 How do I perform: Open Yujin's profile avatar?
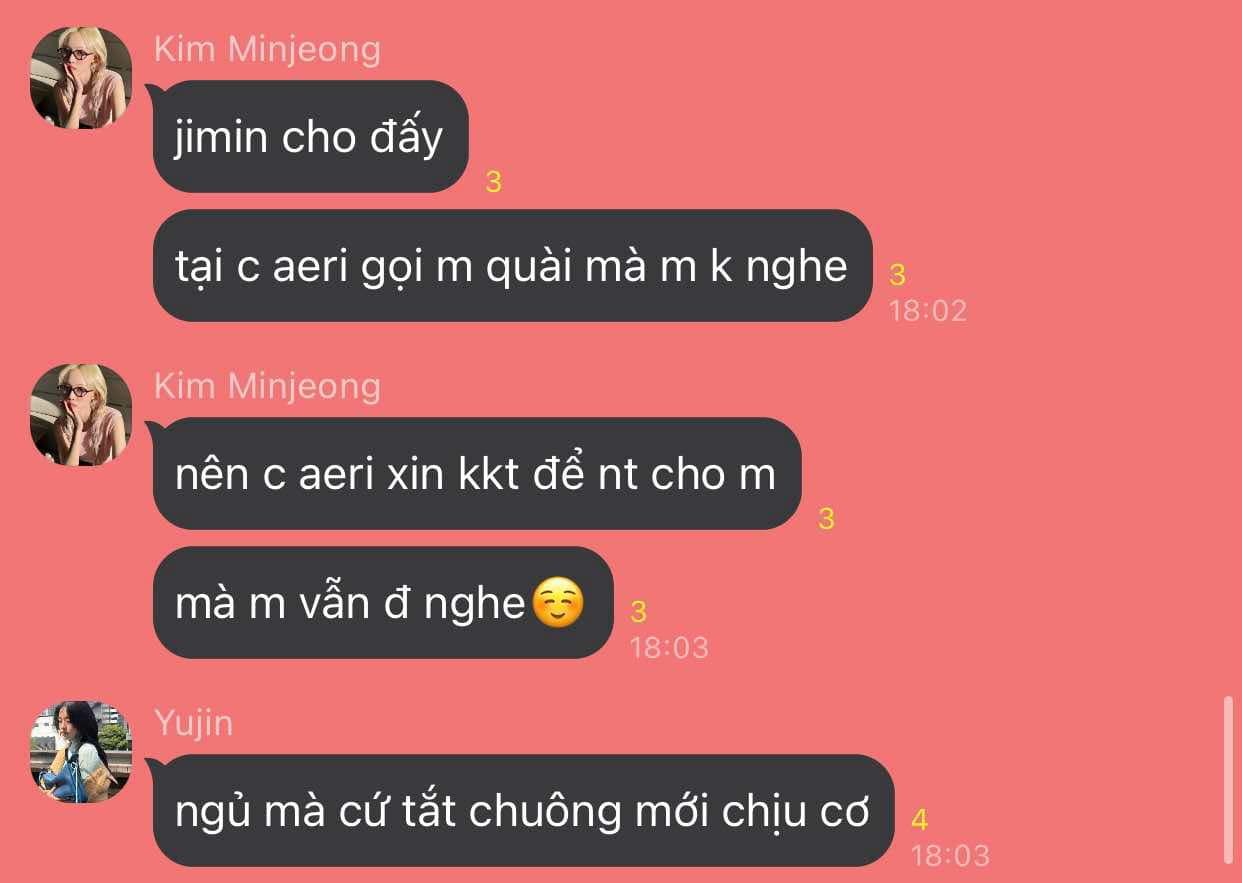(x=82, y=752)
